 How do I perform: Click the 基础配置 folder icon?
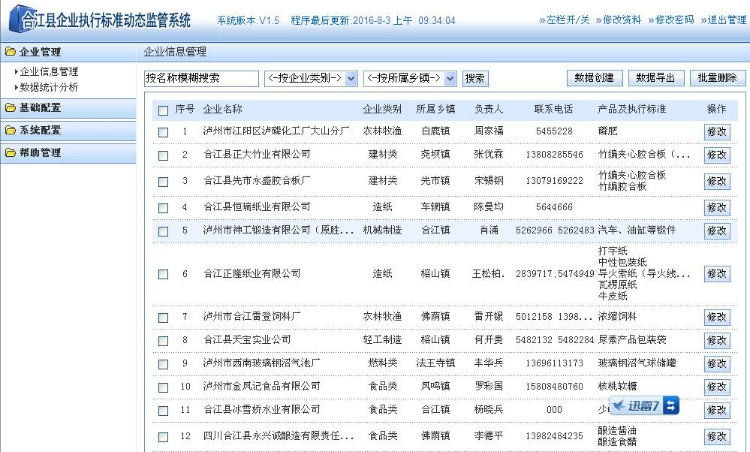point(10,108)
